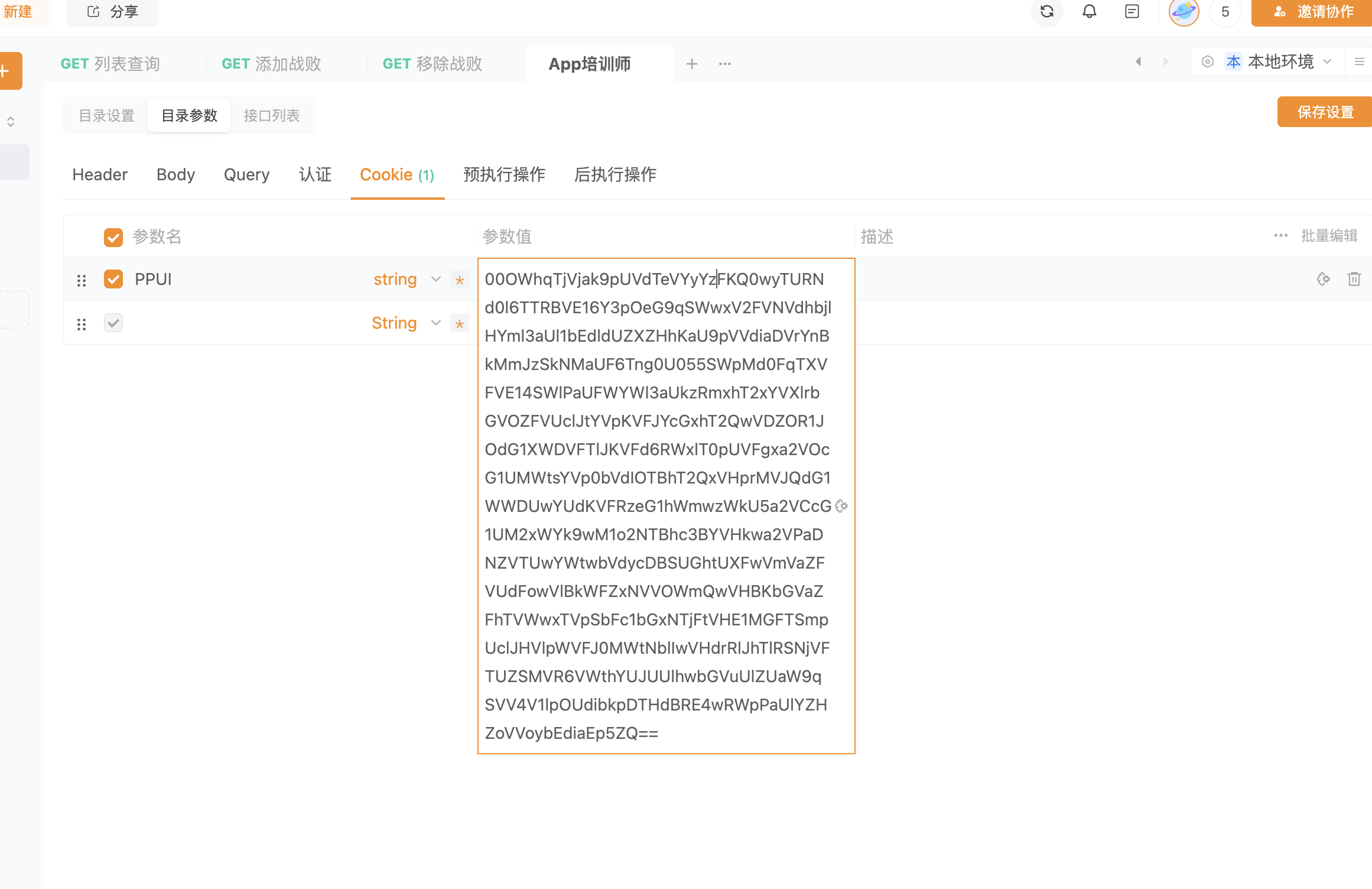Click the refresh sync icon
The width and height of the screenshot is (1372, 889).
point(1046,12)
